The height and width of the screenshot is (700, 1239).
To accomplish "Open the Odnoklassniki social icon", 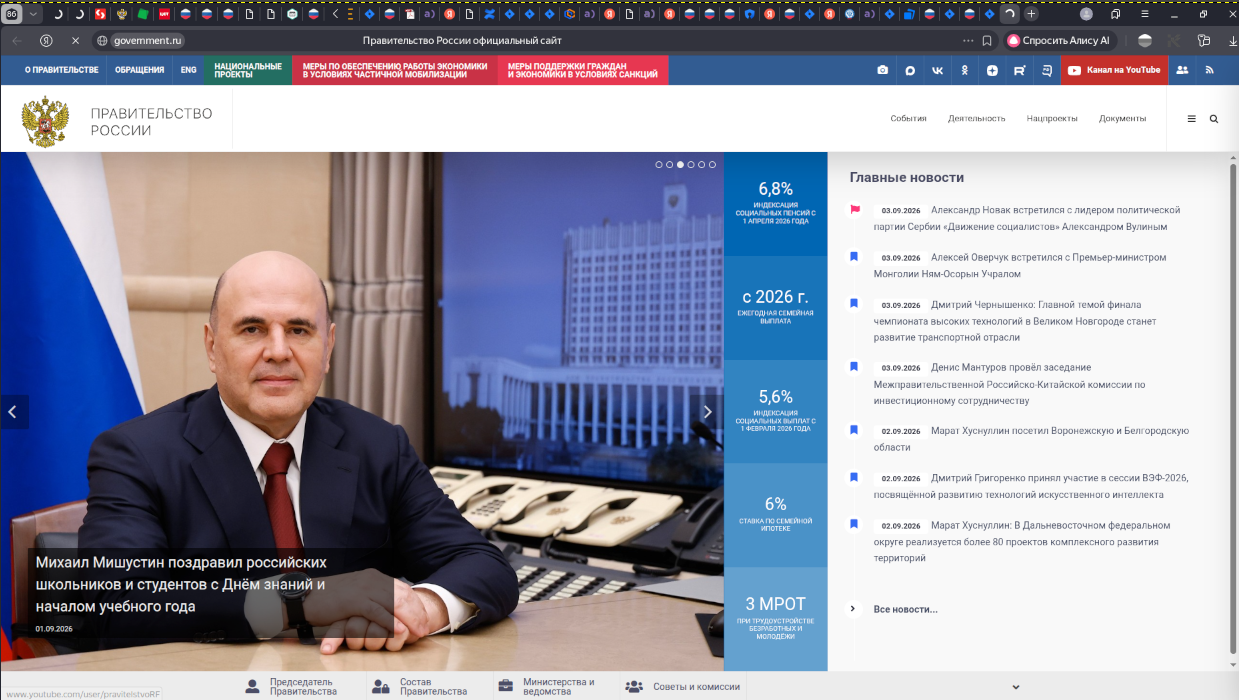I will point(964,70).
